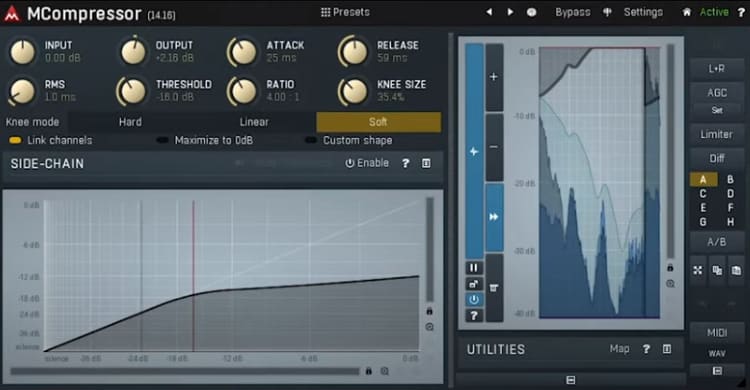Click the ATTACK knob
Image resolution: width=750 pixels, height=390 pixels.
[x=243, y=52]
